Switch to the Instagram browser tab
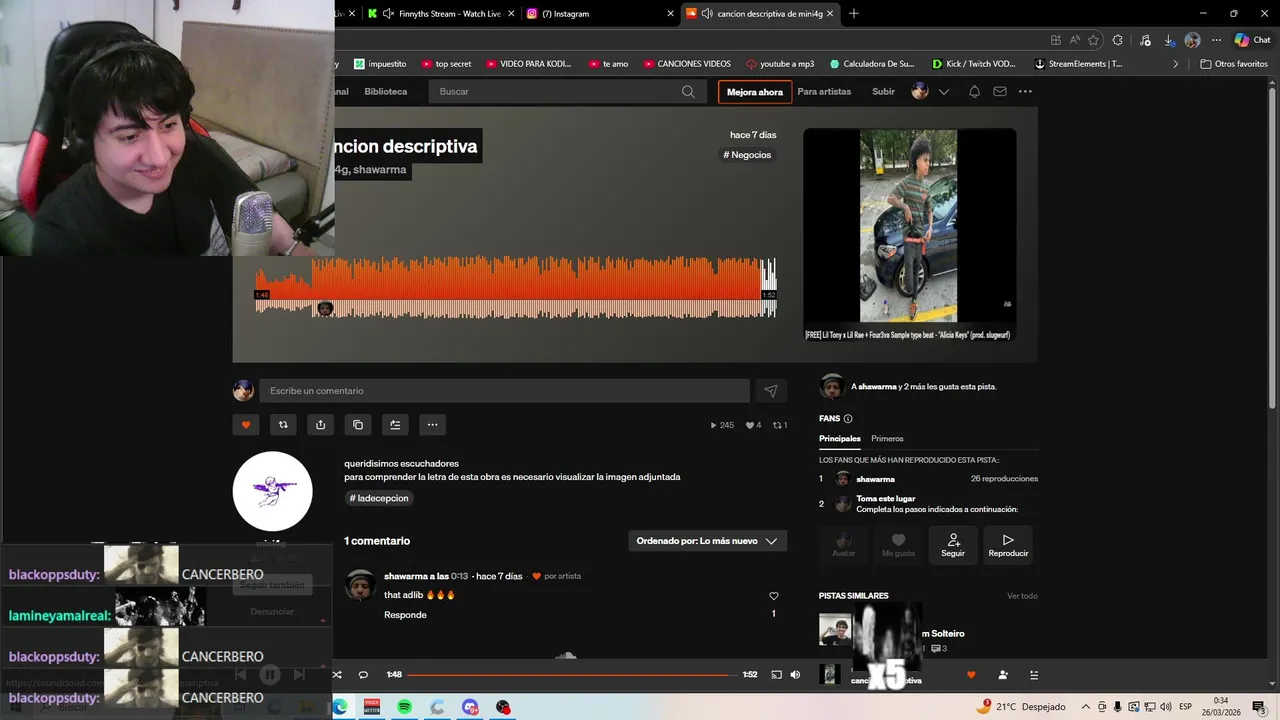1280x720 pixels. 600,14
